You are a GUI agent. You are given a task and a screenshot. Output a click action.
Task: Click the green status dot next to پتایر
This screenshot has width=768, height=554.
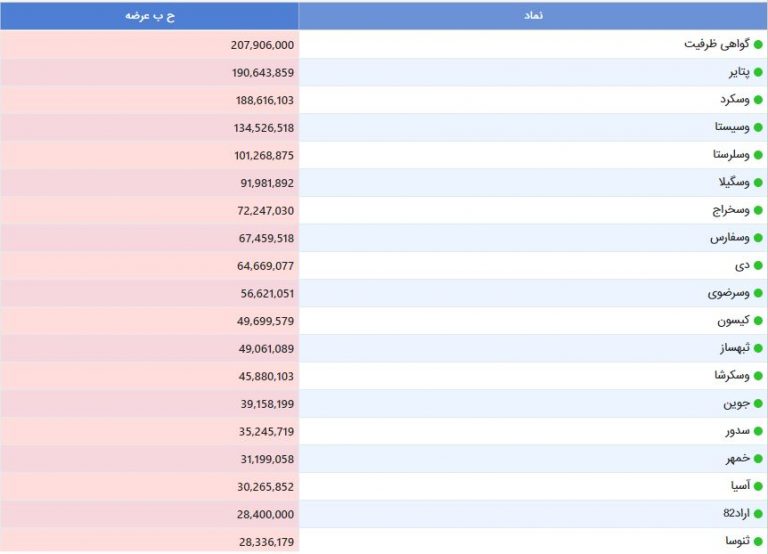click(x=758, y=72)
